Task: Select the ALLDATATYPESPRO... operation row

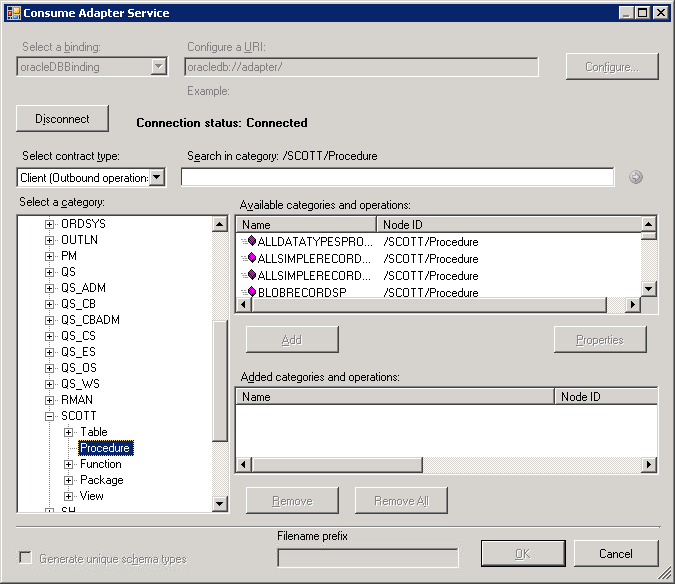Action: pos(438,241)
